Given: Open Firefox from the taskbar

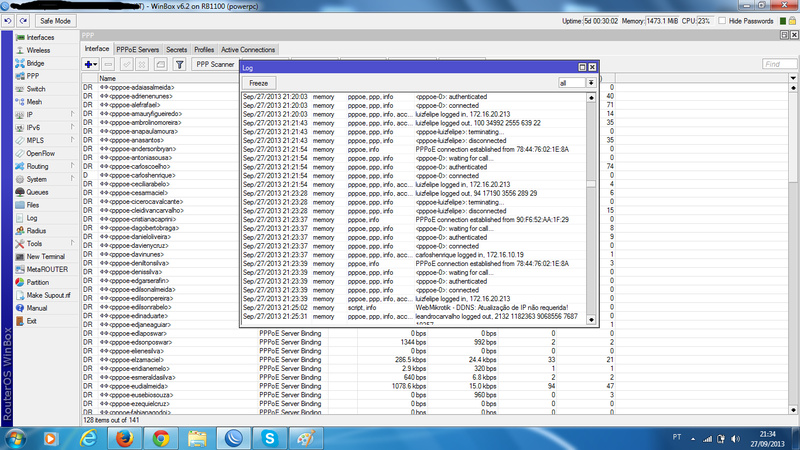Looking at the screenshot, I should point(124,438).
